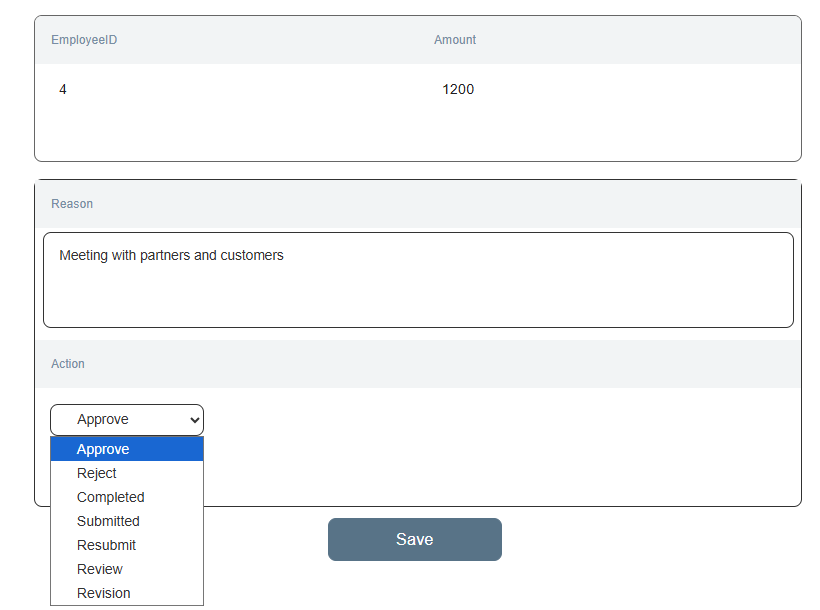Click the Reason section label
This screenshot has width=820, height=610.
click(72, 204)
